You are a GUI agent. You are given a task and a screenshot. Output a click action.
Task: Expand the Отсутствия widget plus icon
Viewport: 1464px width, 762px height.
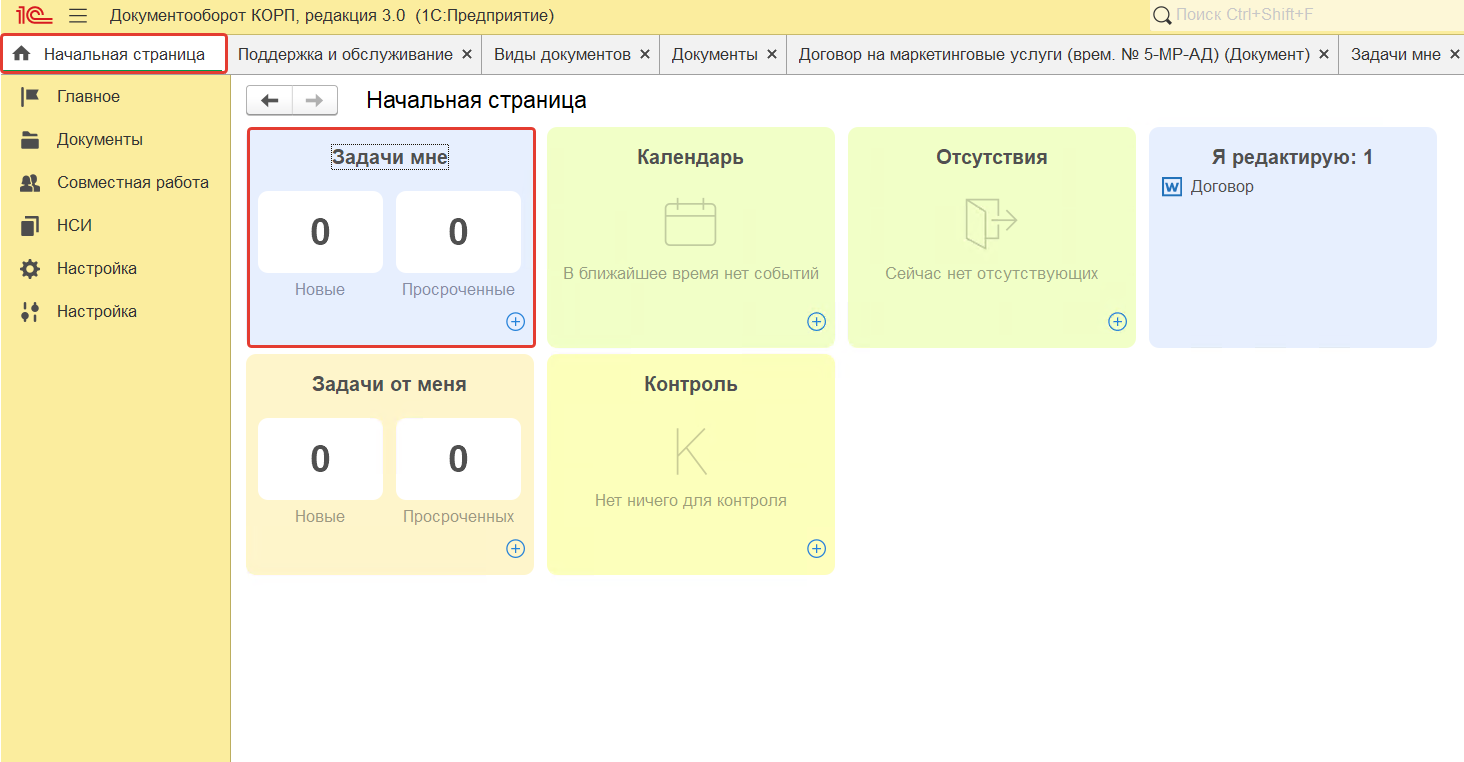point(1117,321)
